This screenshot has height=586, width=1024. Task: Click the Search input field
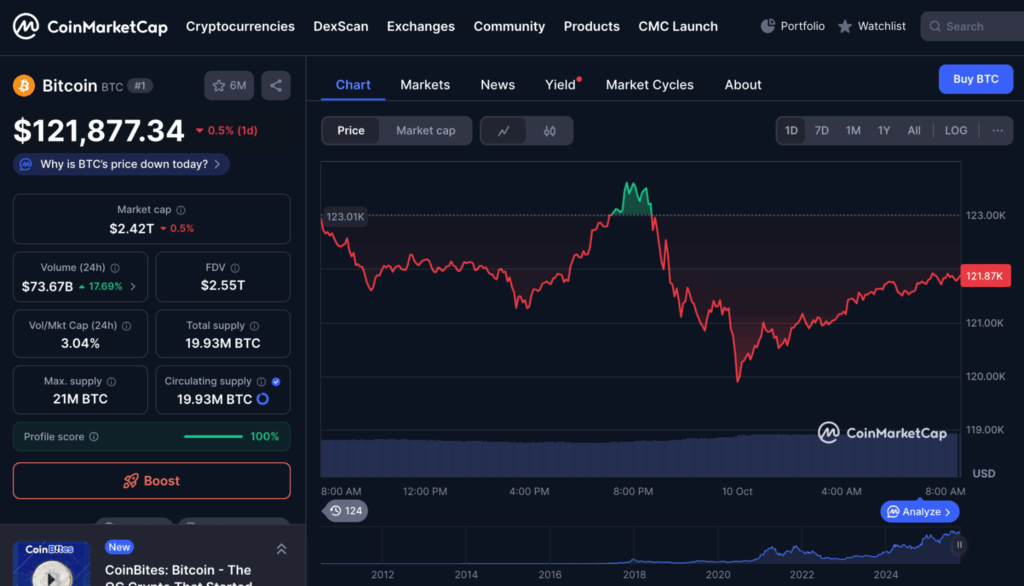(975, 27)
